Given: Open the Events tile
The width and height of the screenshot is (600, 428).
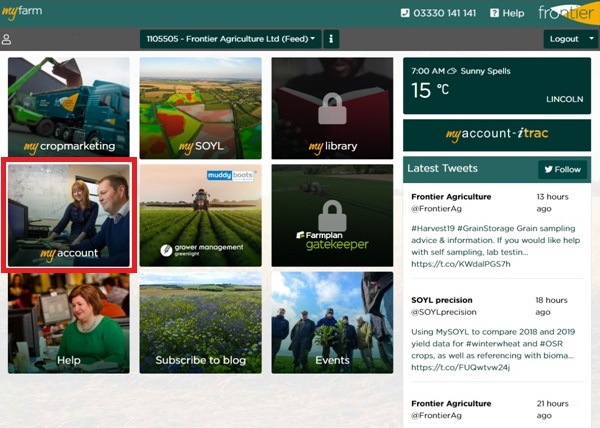Looking at the screenshot, I should pyautogui.click(x=332, y=323).
